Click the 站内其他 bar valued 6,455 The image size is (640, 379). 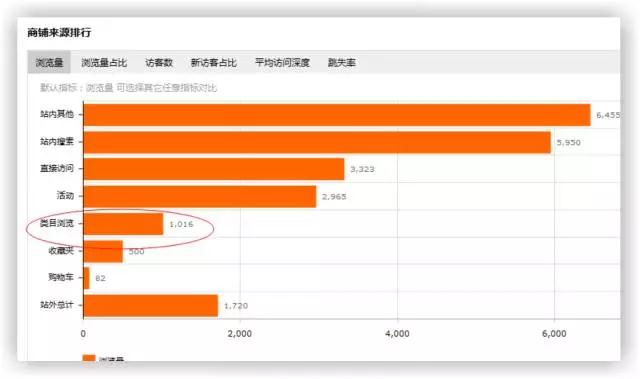click(337, 115)
